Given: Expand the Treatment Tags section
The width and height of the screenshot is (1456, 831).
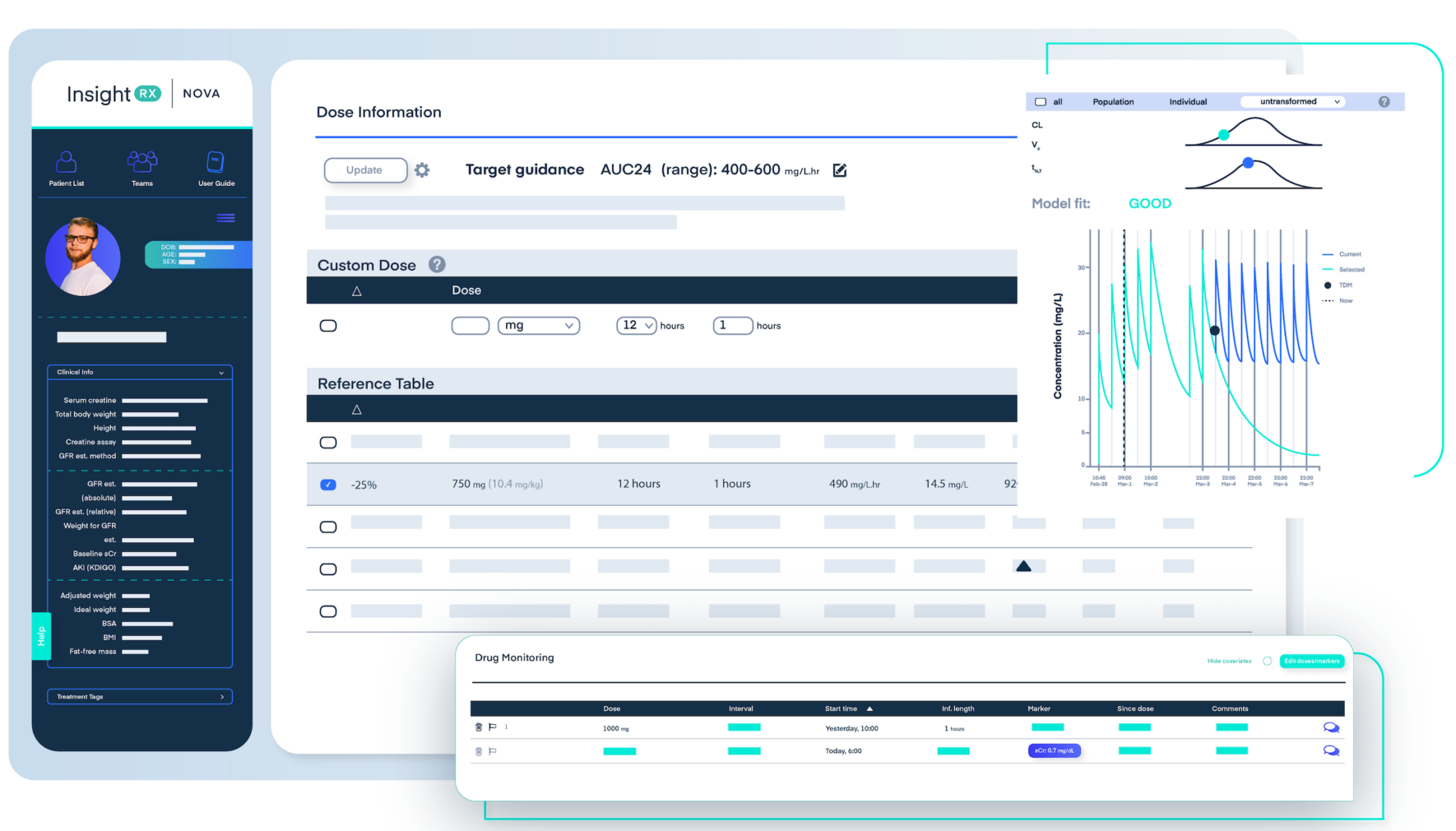Looking at the screenshot, I should point(140,697).
